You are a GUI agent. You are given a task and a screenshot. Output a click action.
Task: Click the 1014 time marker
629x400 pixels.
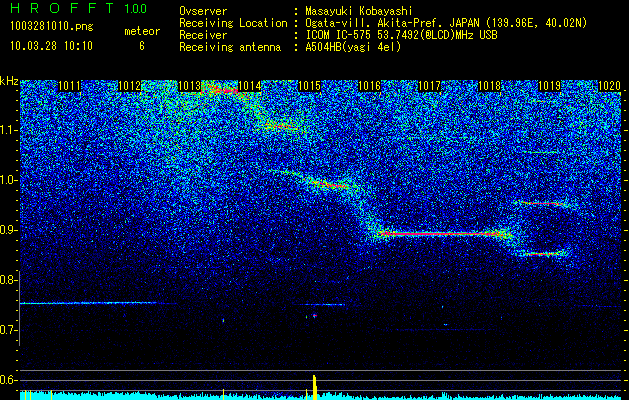point(250,86)
